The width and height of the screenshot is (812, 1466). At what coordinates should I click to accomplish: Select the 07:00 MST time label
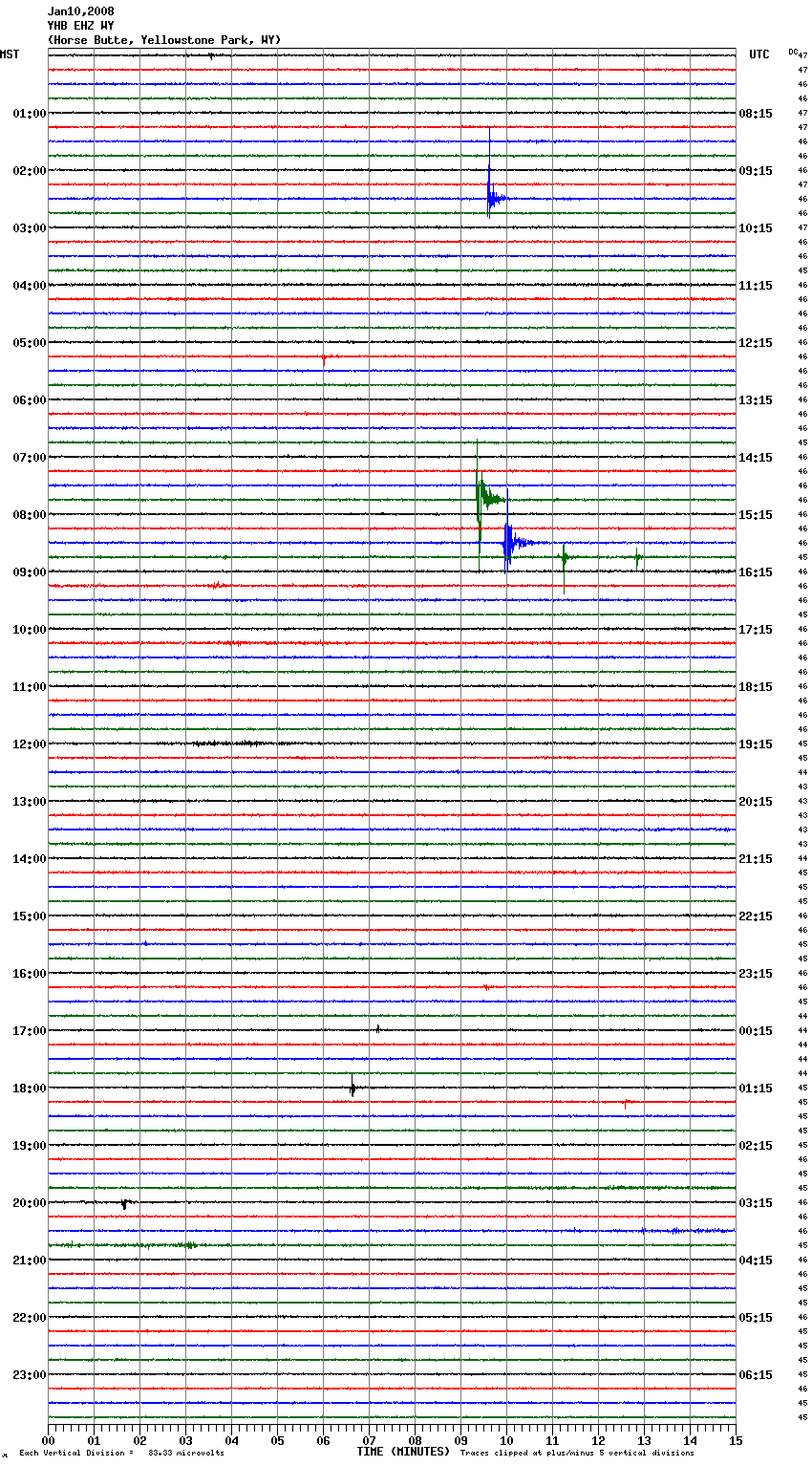[30, 458]
